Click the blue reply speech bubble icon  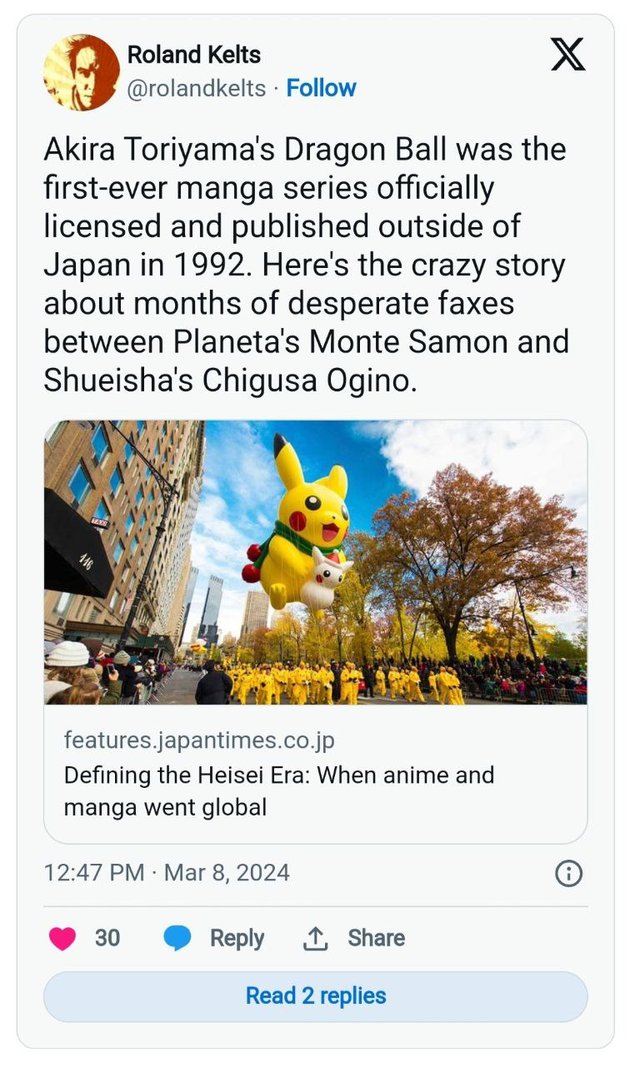pos(177,938)
